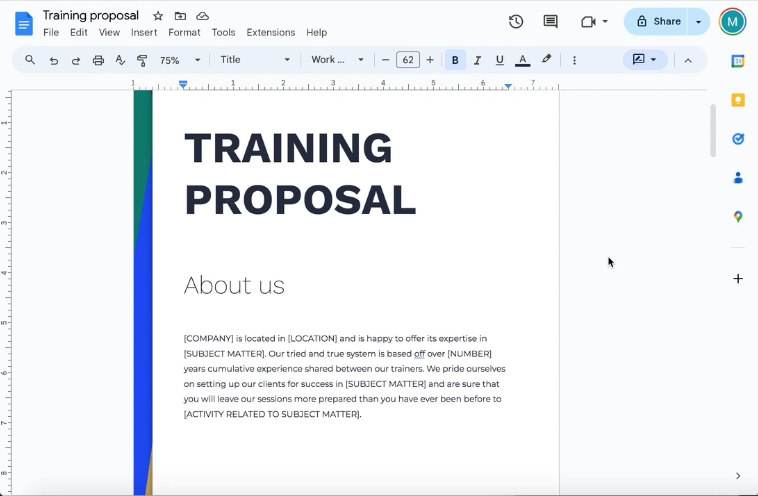Open the search menus magnifier
The image size is (758, 496).
[x=30, y=60]
